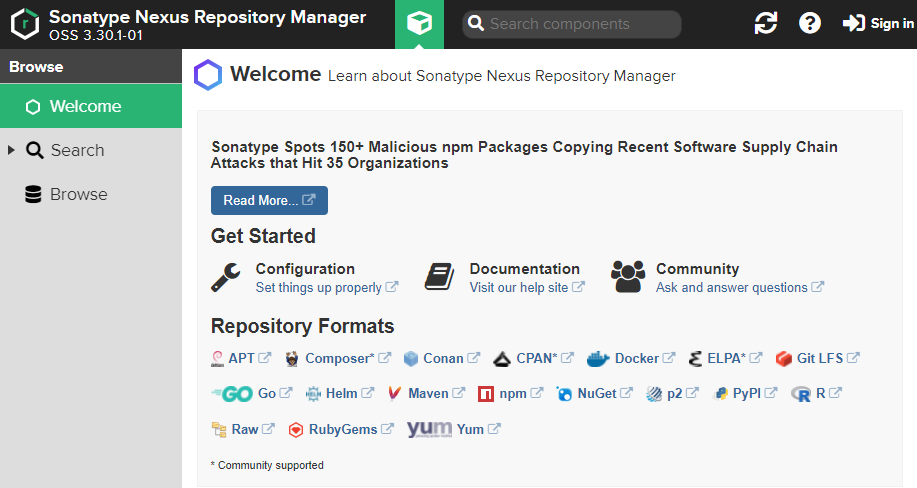Image resolution: width=917 pixels, height=488 pixels.
Task: Click the Sign in button
Action: (878, 23)
